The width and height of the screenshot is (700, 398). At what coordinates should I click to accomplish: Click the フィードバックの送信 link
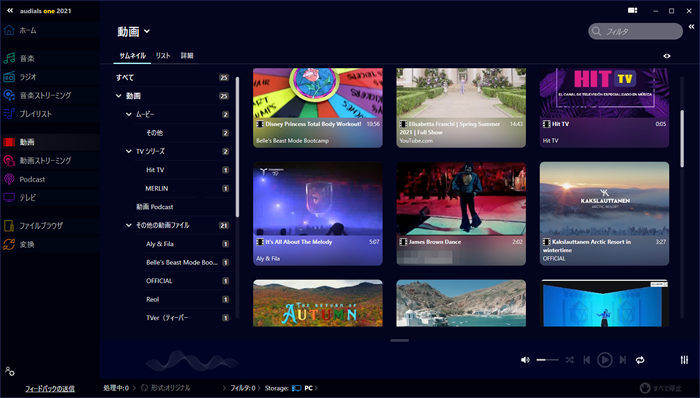tap(50, 389)
